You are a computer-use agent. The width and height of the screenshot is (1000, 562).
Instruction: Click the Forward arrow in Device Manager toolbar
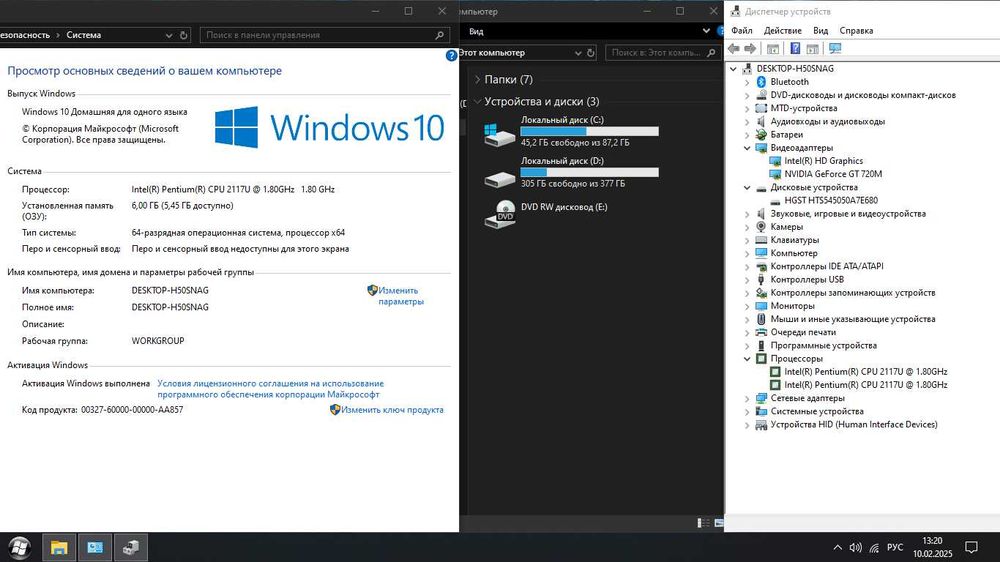coord(750,48)
